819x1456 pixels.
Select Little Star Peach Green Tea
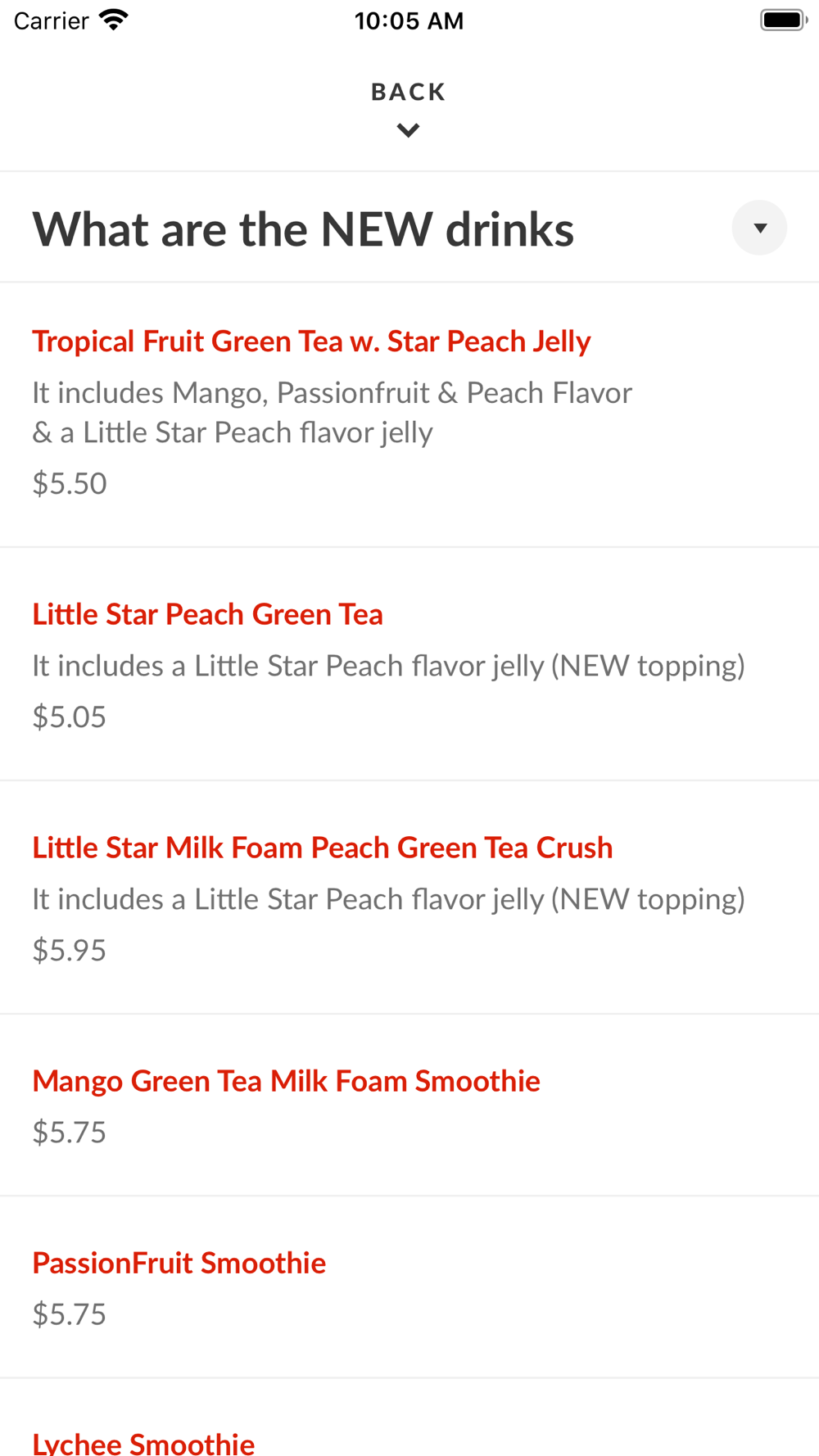tap(207, 614)
